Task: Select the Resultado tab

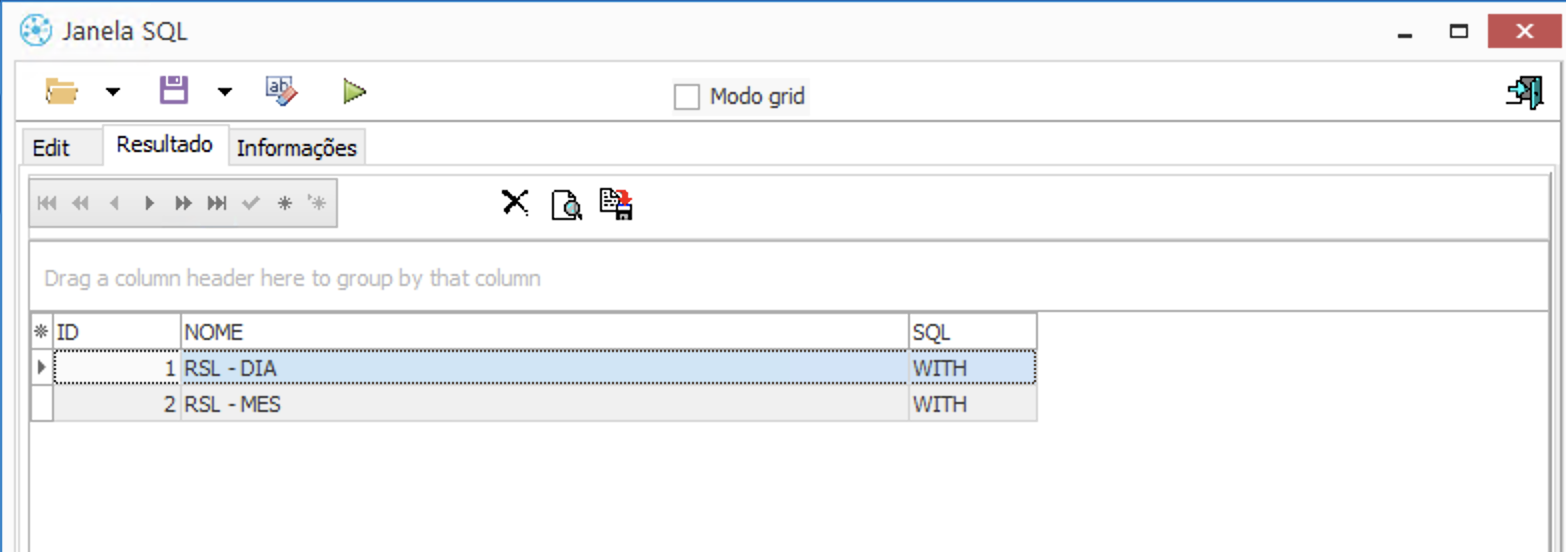Action: point(165,144)
